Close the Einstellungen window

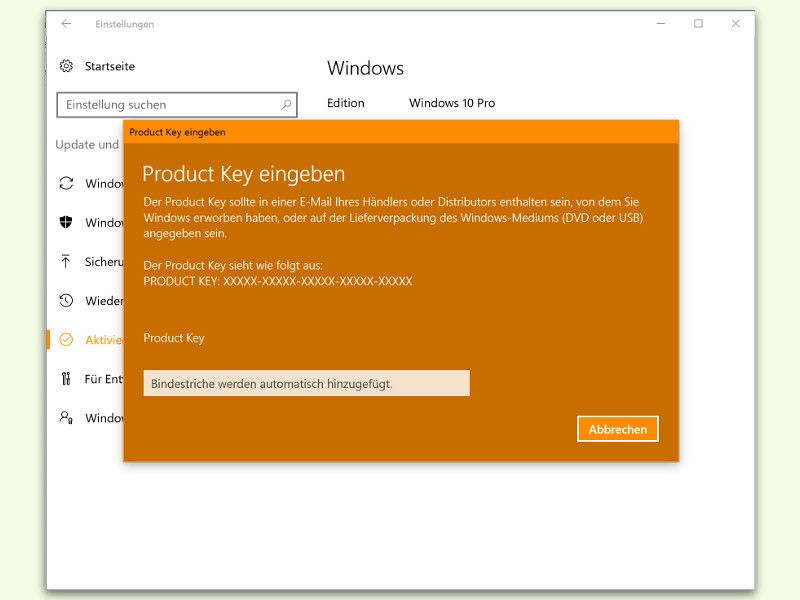pos(735,23)
